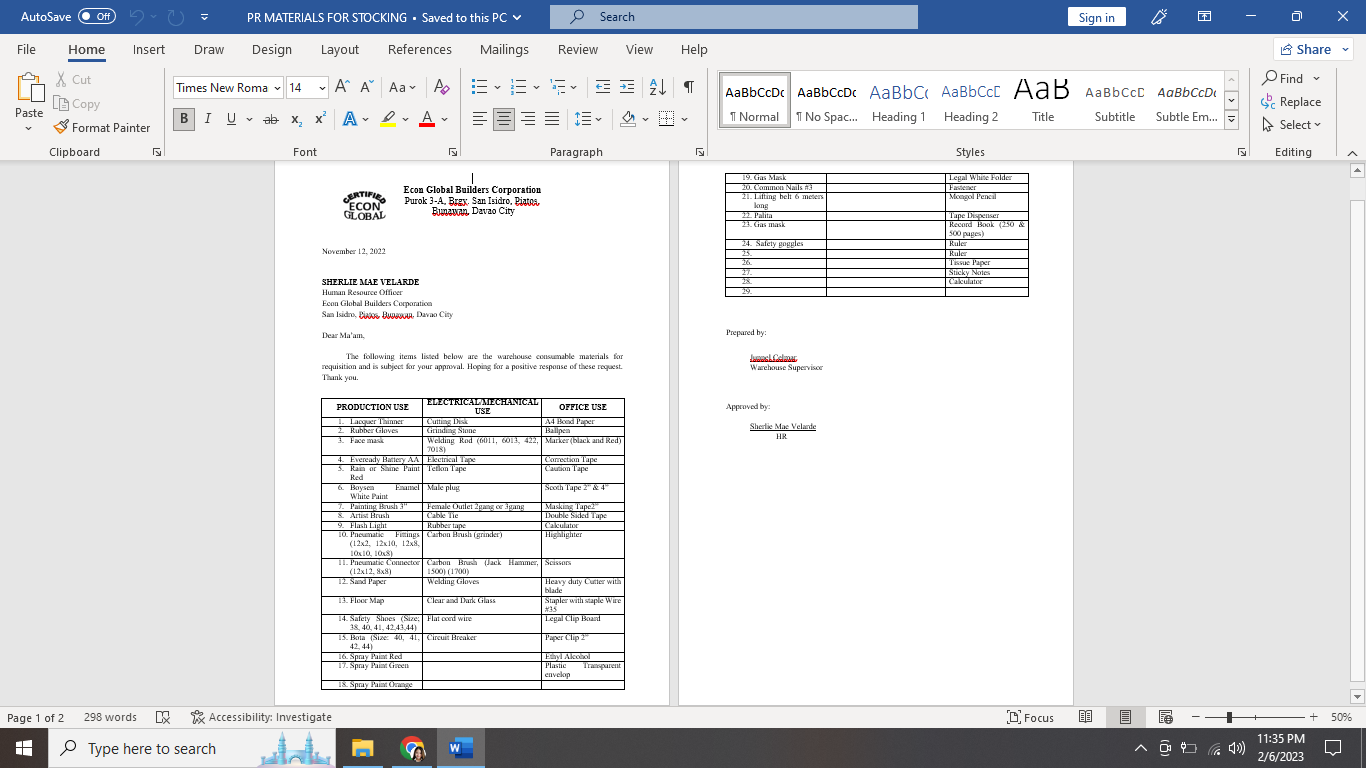Increase font size with grow font icon

click(342, 88)
